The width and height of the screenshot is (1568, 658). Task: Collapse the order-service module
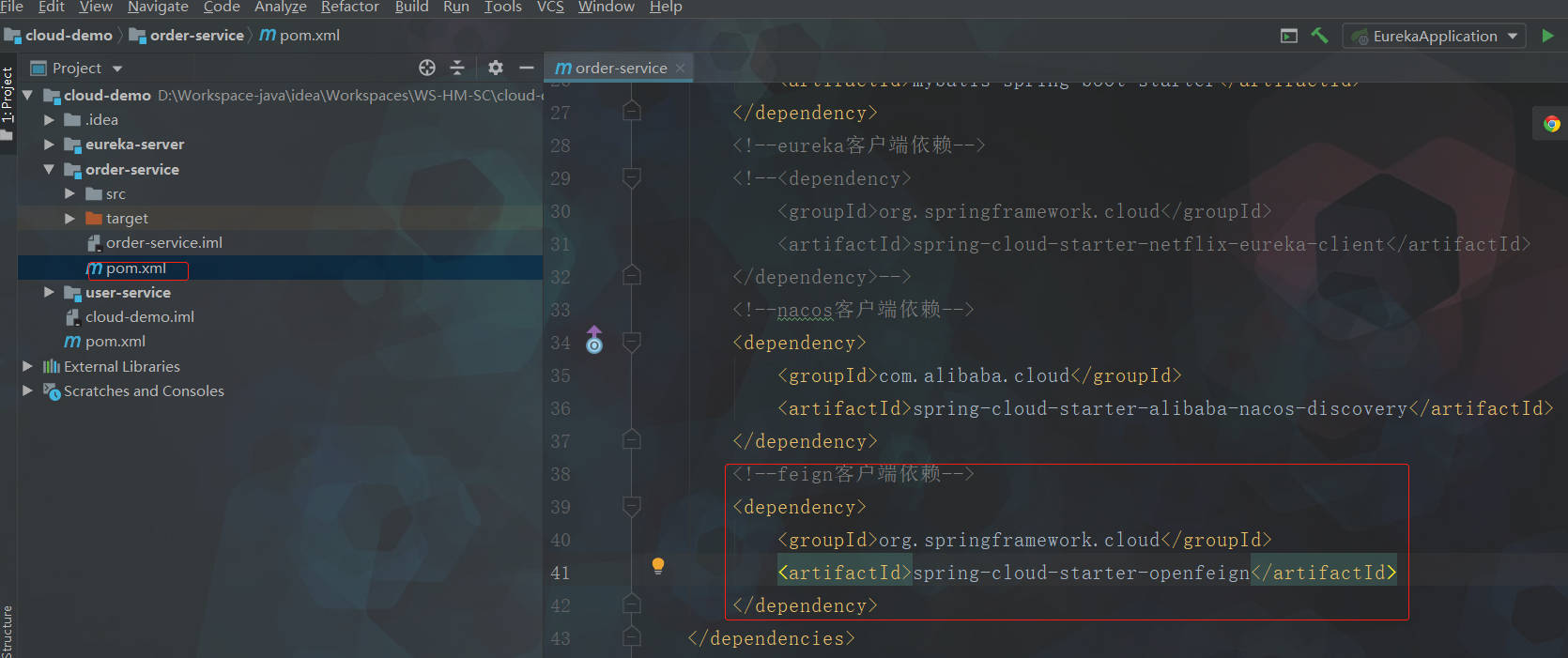49,170
